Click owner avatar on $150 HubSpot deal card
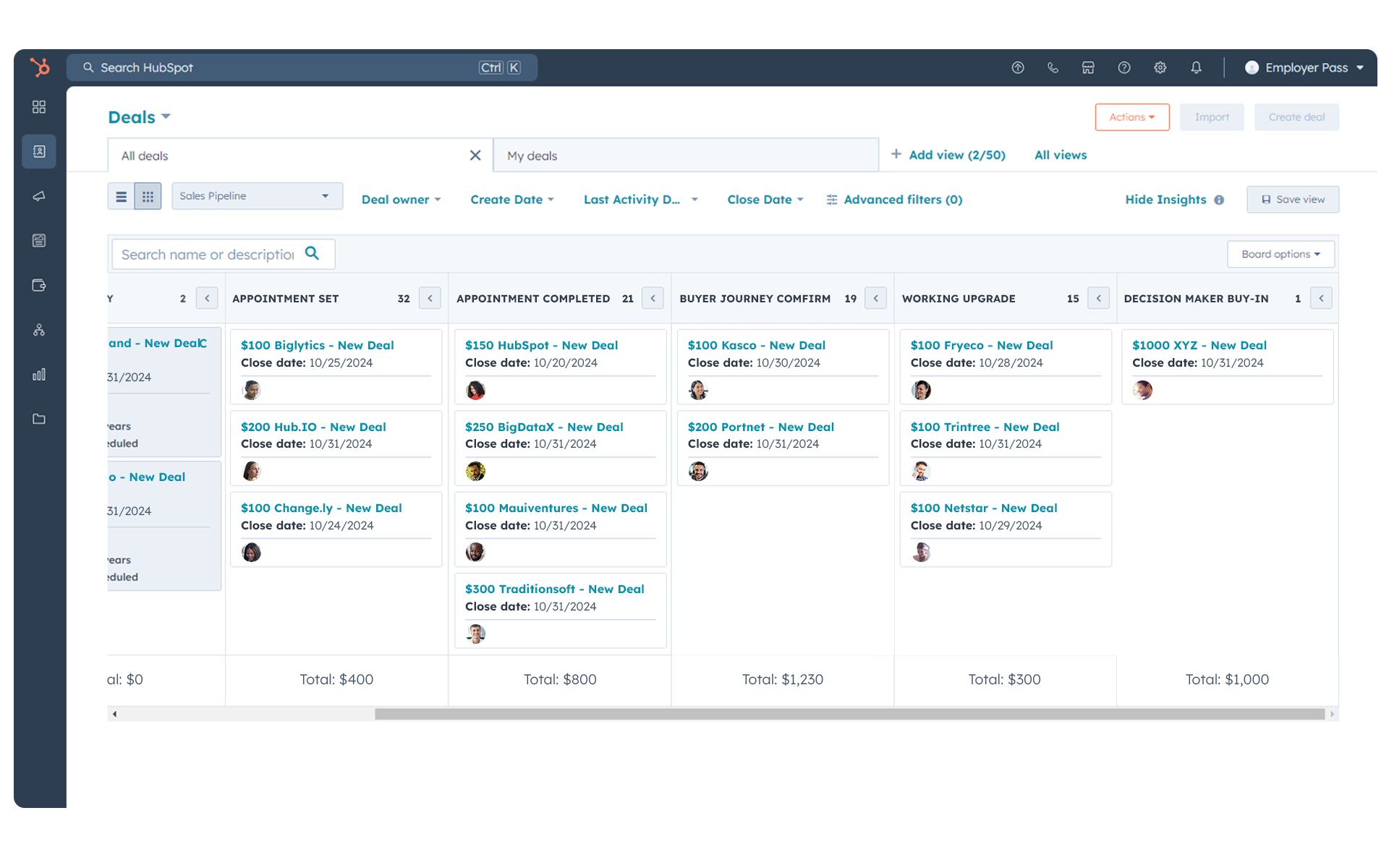 475,391
